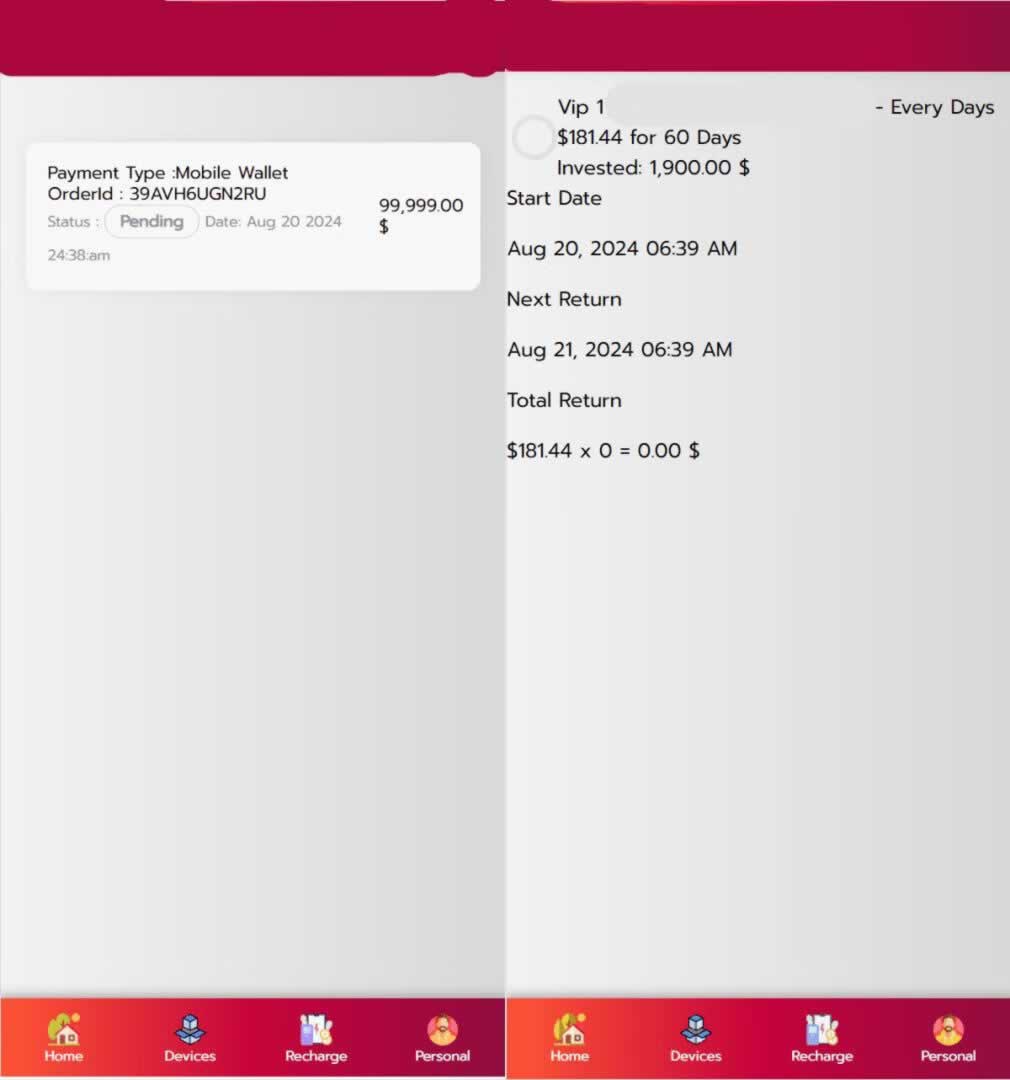Tap Recharge icon on the payment order screen
1010x1080 pixels.
coord(316,1037)
